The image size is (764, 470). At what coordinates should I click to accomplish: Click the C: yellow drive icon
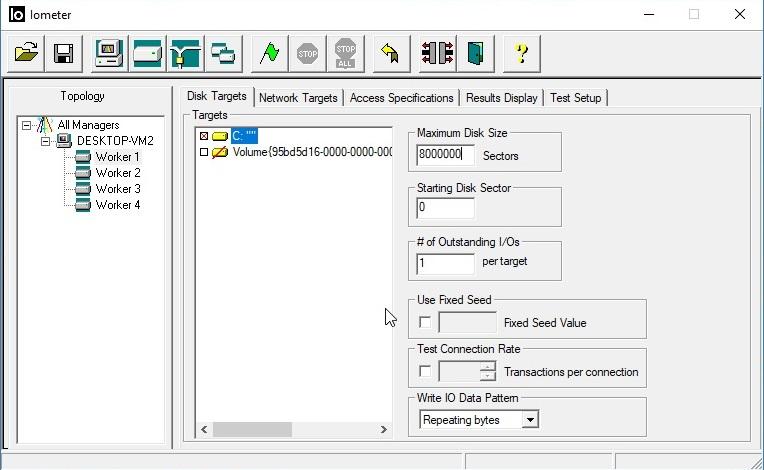coord(220,136)
